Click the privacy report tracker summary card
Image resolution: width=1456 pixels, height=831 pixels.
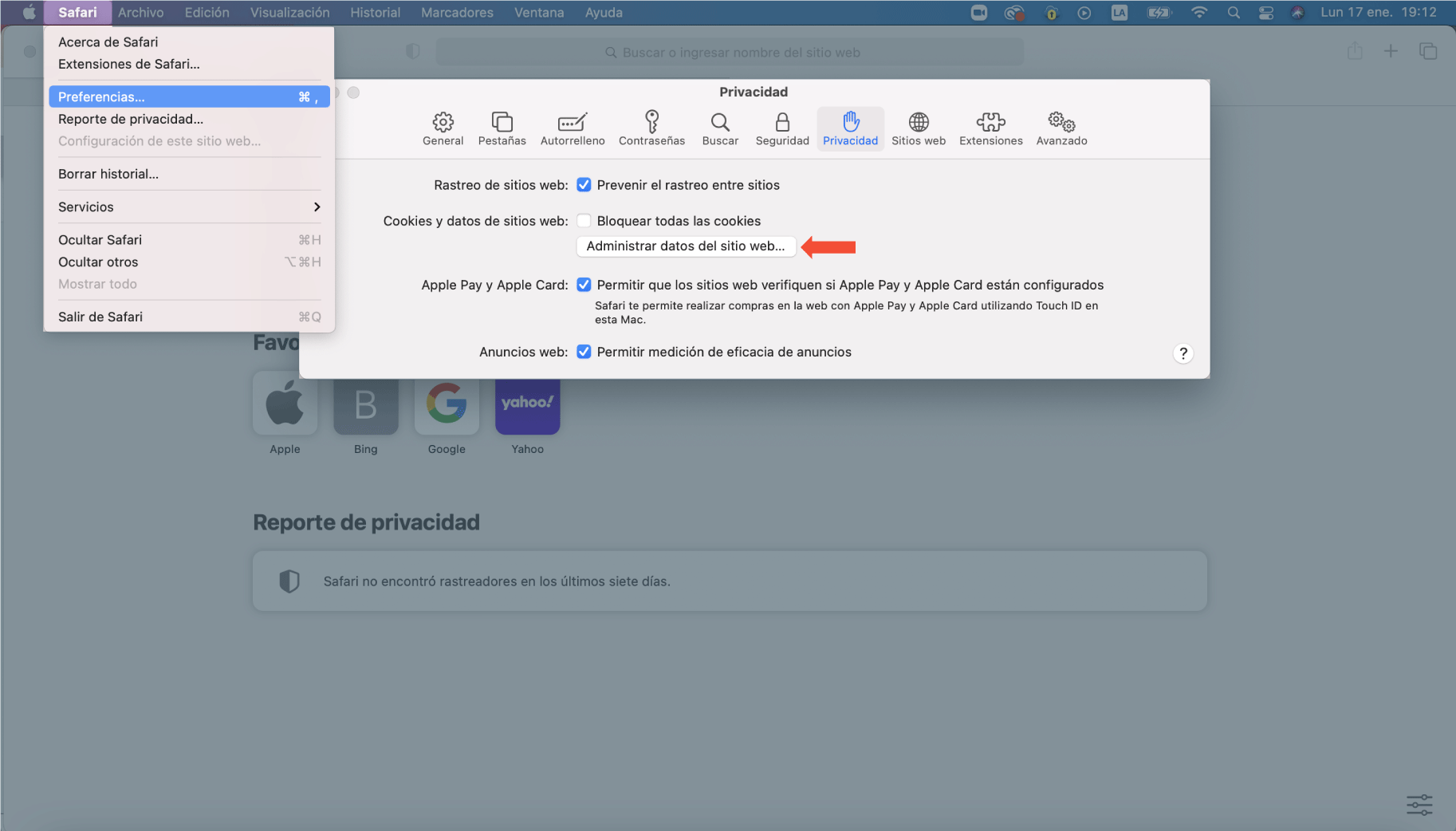[730, 581]
